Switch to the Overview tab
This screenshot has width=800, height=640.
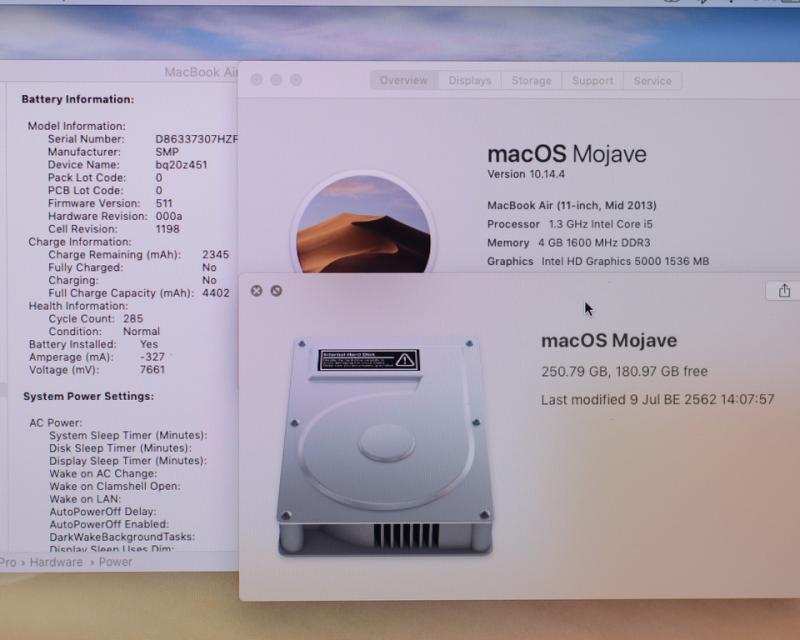[404, 81]
